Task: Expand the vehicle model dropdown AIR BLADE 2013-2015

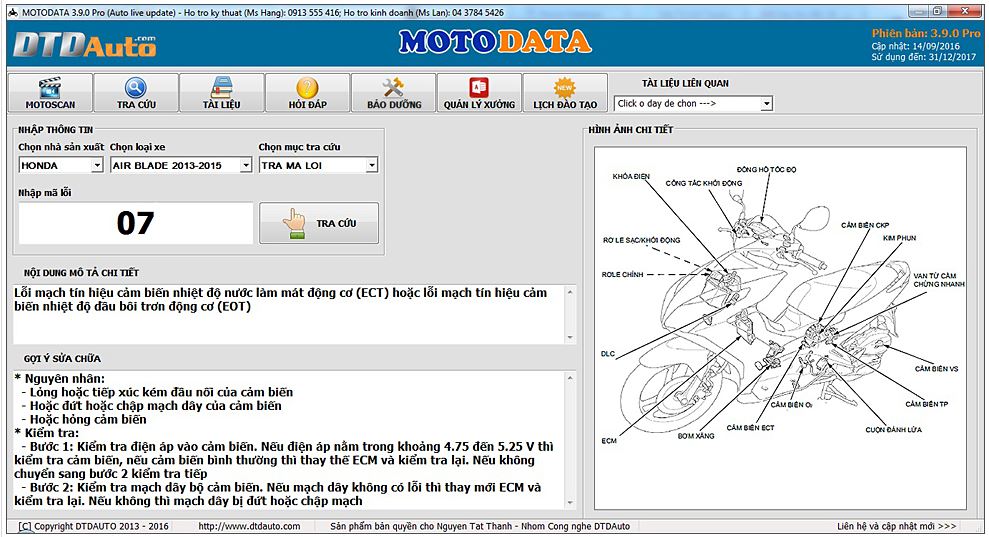Action: point(246,165)
